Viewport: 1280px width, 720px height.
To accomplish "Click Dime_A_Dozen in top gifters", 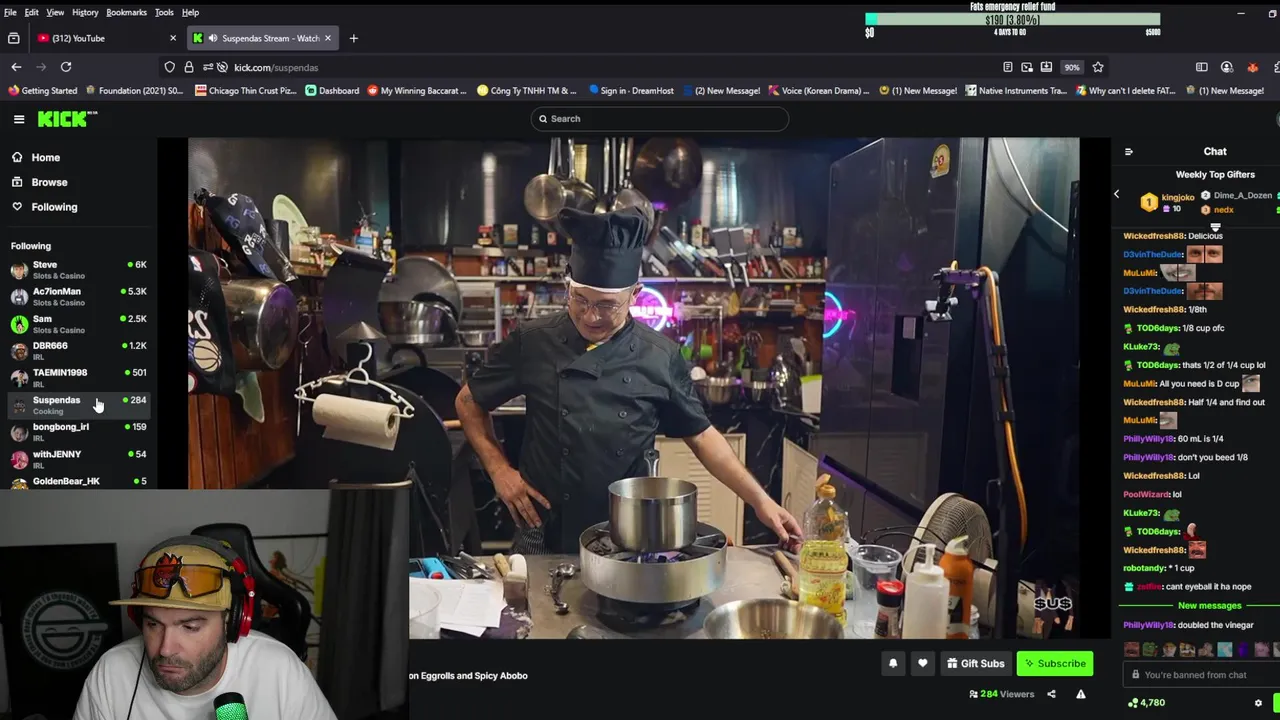I will pyautogui.click(x=1242, y=196).
